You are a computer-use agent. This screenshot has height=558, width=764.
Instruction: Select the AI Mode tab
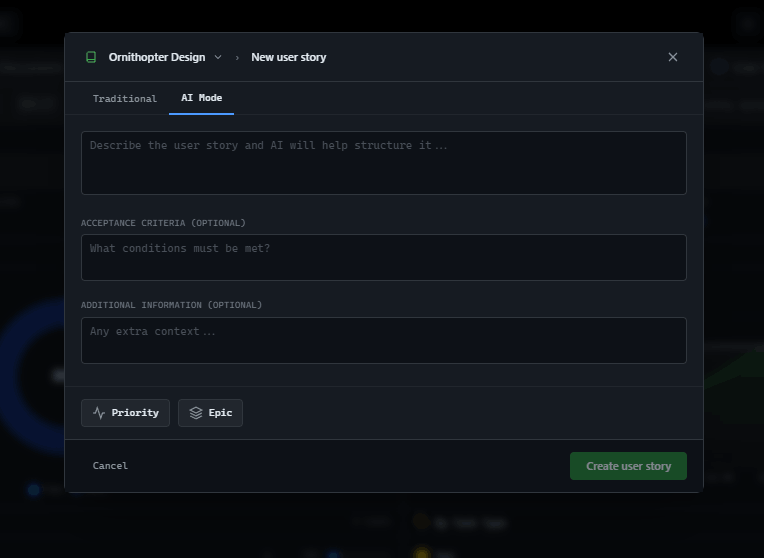point(201,98)
